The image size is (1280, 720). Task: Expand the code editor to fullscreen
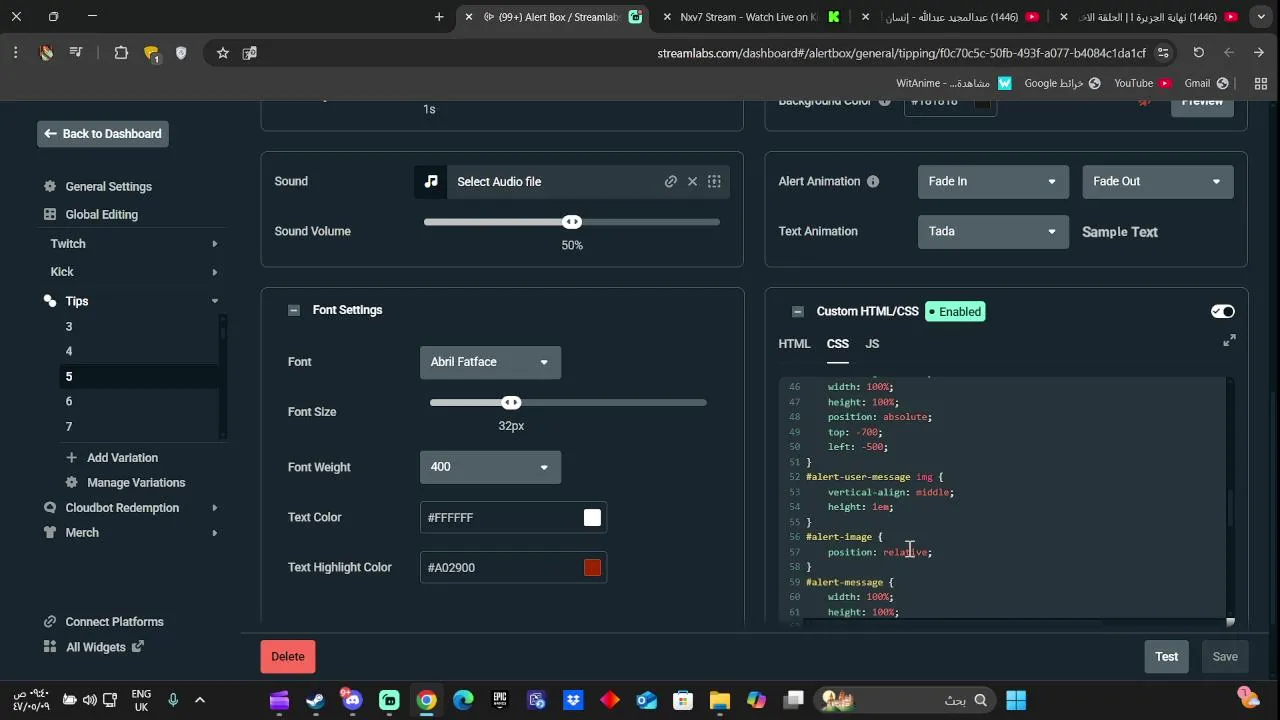pos(1229,341)
